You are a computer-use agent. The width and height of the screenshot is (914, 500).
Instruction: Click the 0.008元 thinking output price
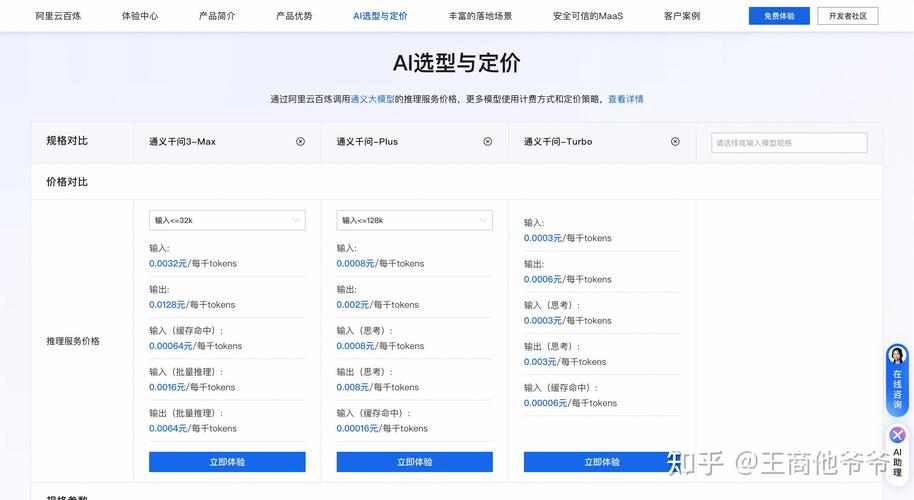tap(353, 388)
